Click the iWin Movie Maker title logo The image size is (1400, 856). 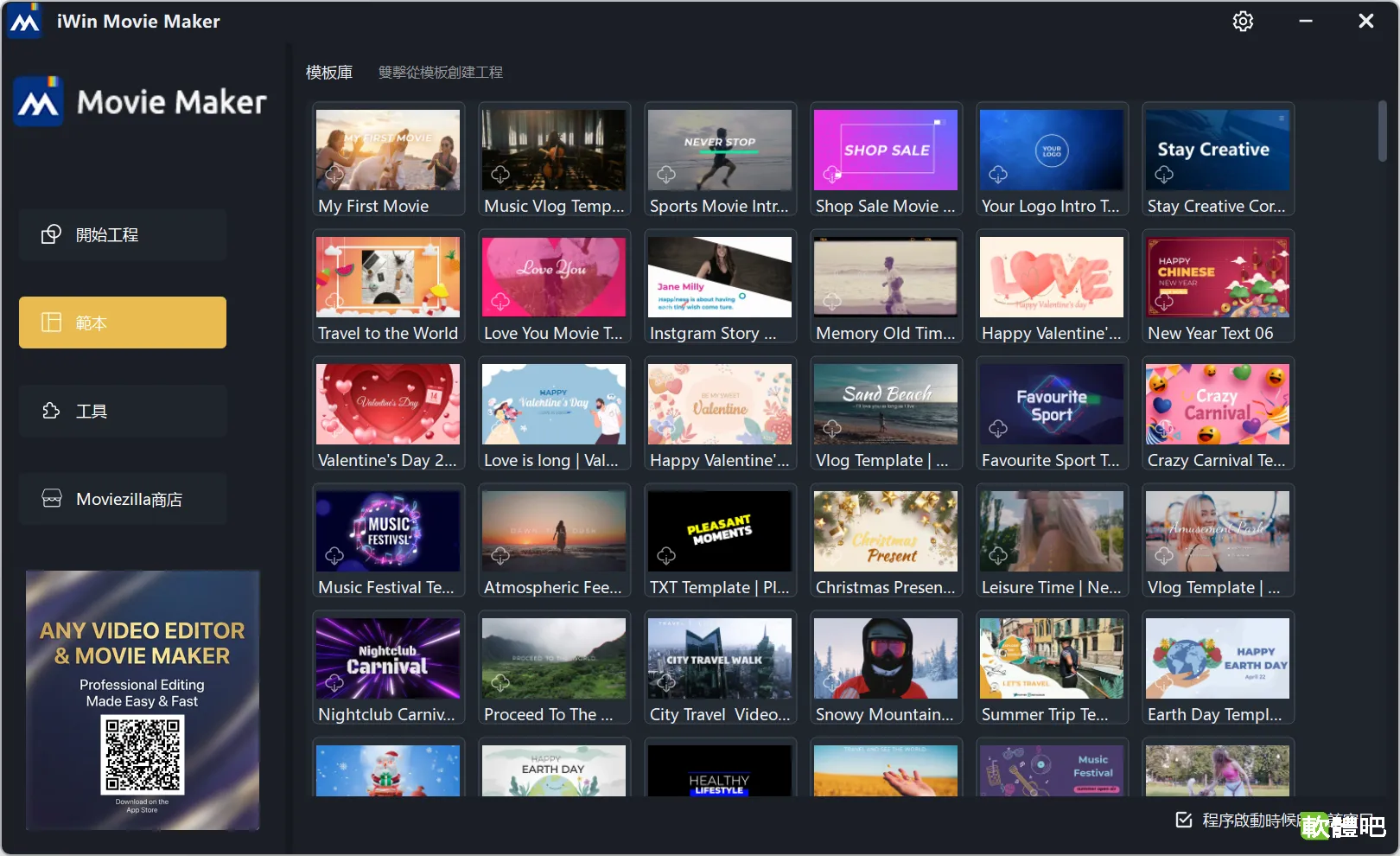click(x=24, y=21)
